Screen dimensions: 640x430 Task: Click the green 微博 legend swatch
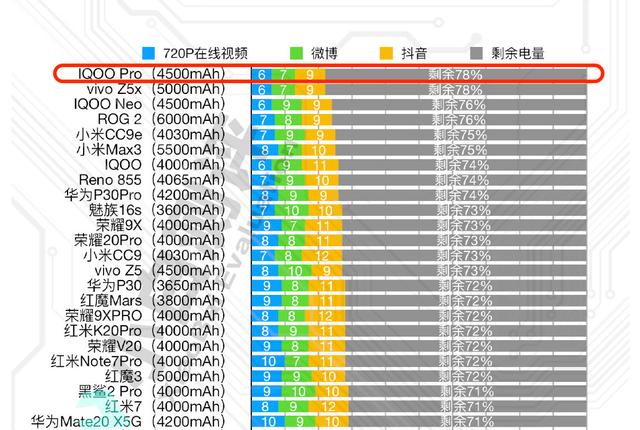click(296, 53)
